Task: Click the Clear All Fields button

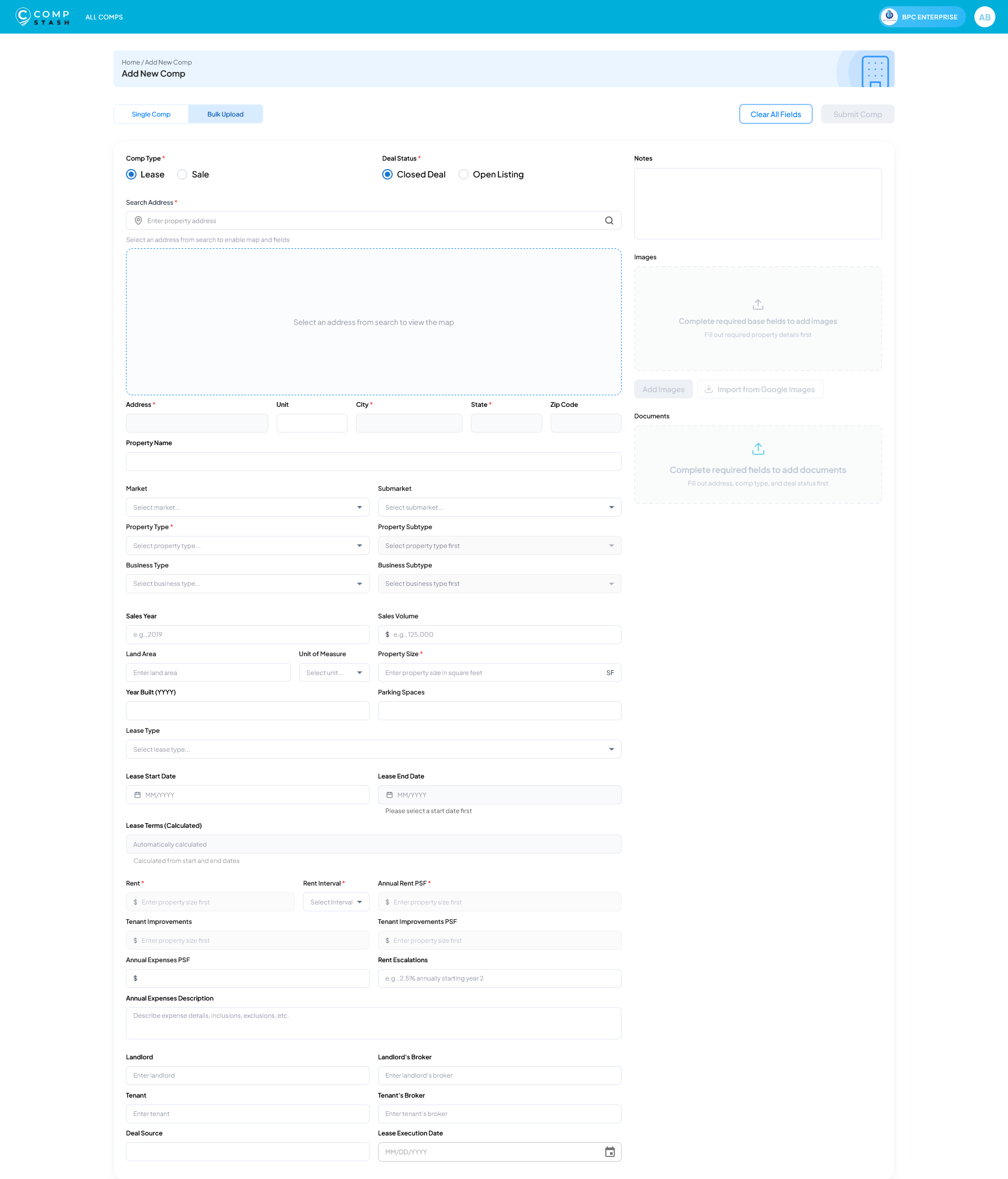Action: click(x=775, y=114)
